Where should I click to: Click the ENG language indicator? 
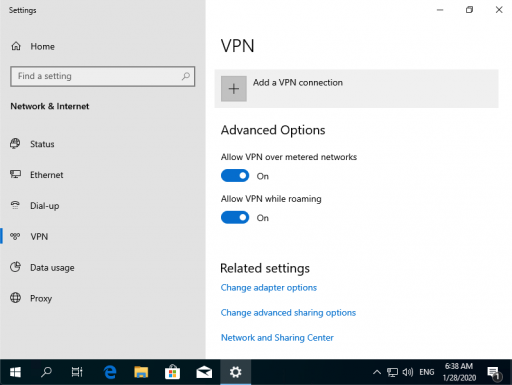(427, 372)
